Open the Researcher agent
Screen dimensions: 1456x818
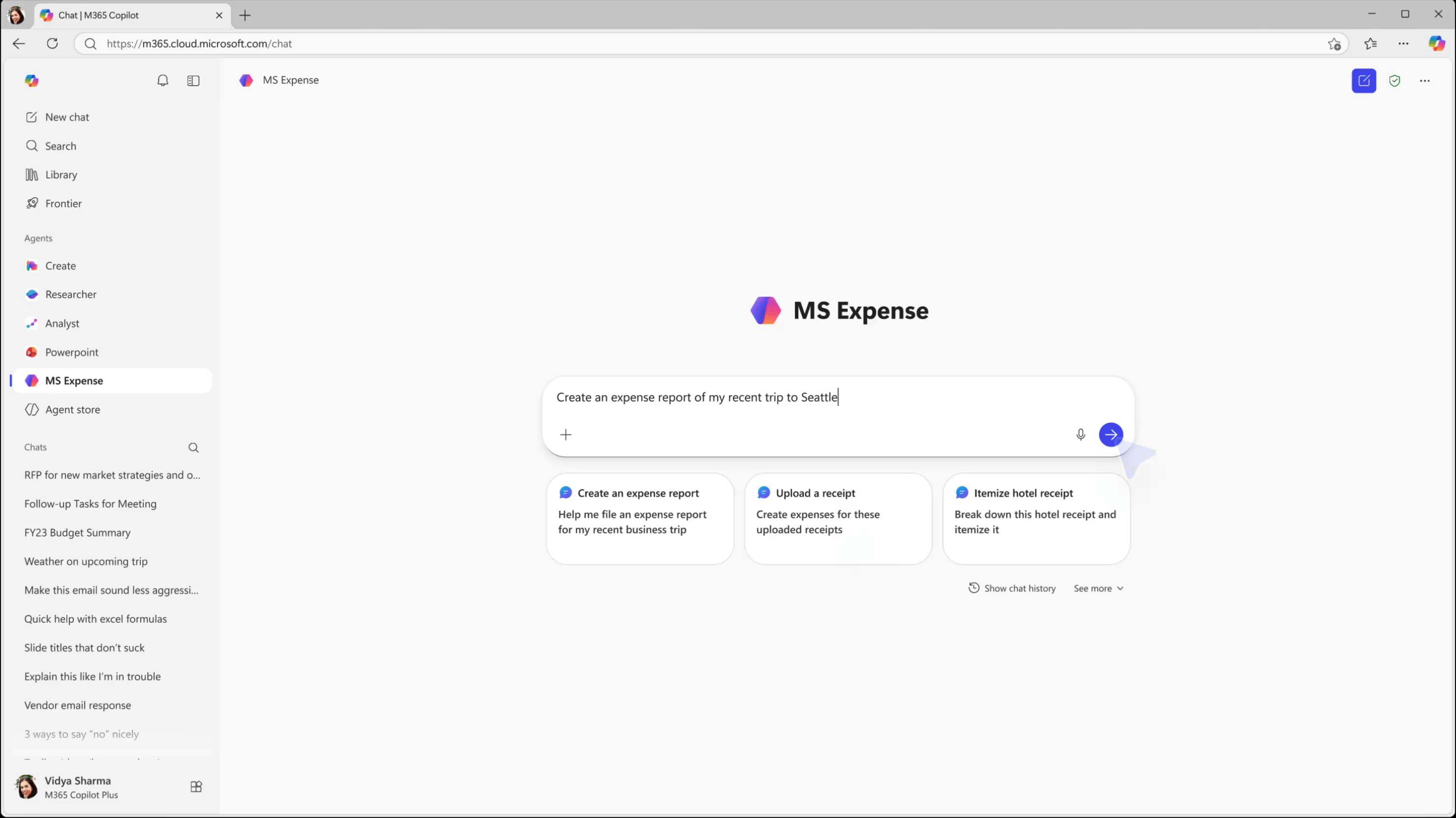point(70,295)
